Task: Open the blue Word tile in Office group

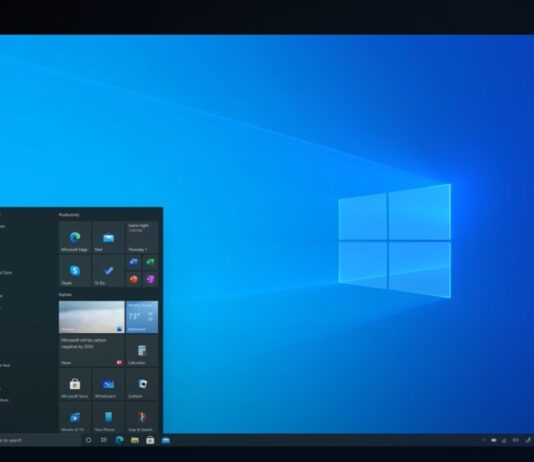Action: [x=134, y=262]
